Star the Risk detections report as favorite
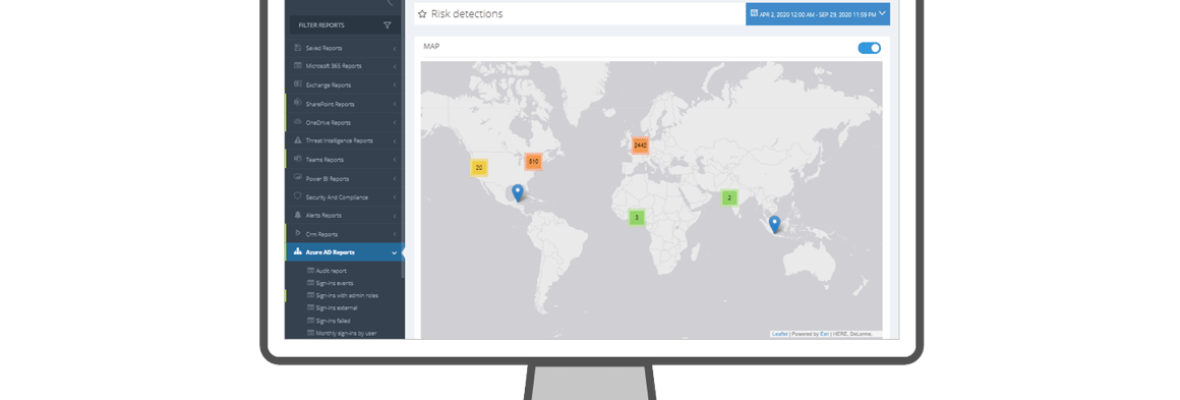Screen dimensions: 1180x400 pyautogui.click(x=422, y=14)
